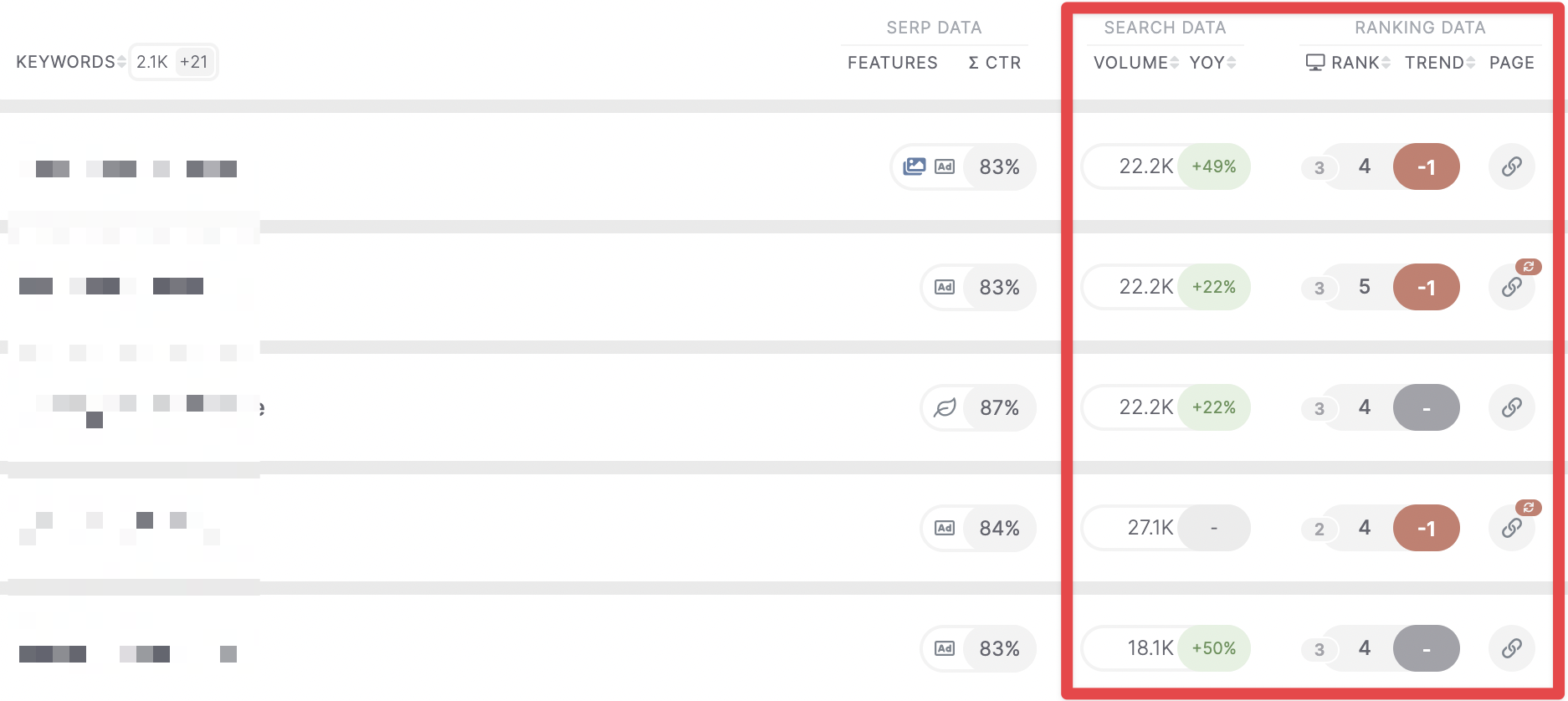Open page link icon in last row

[1511, 648]
